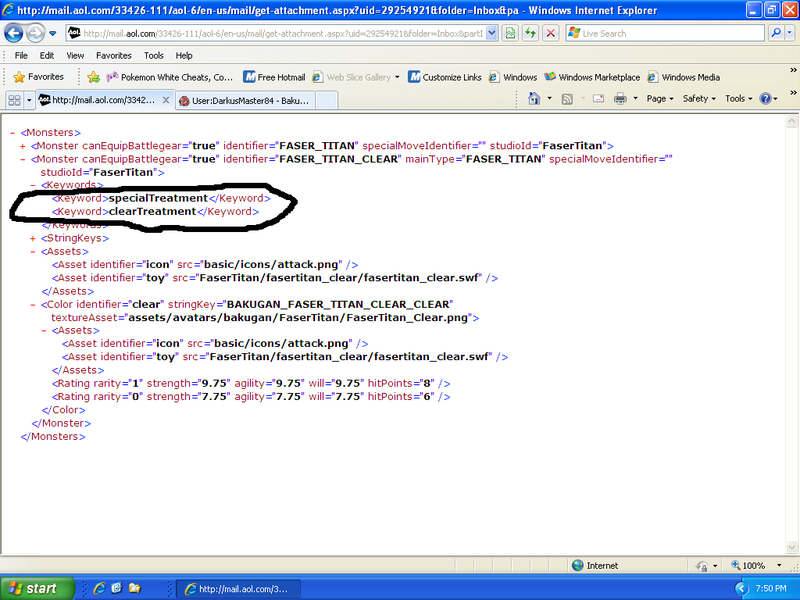This screenshot has height=600, width=800.
Task: Open Favorites star button
Action: 39,77
